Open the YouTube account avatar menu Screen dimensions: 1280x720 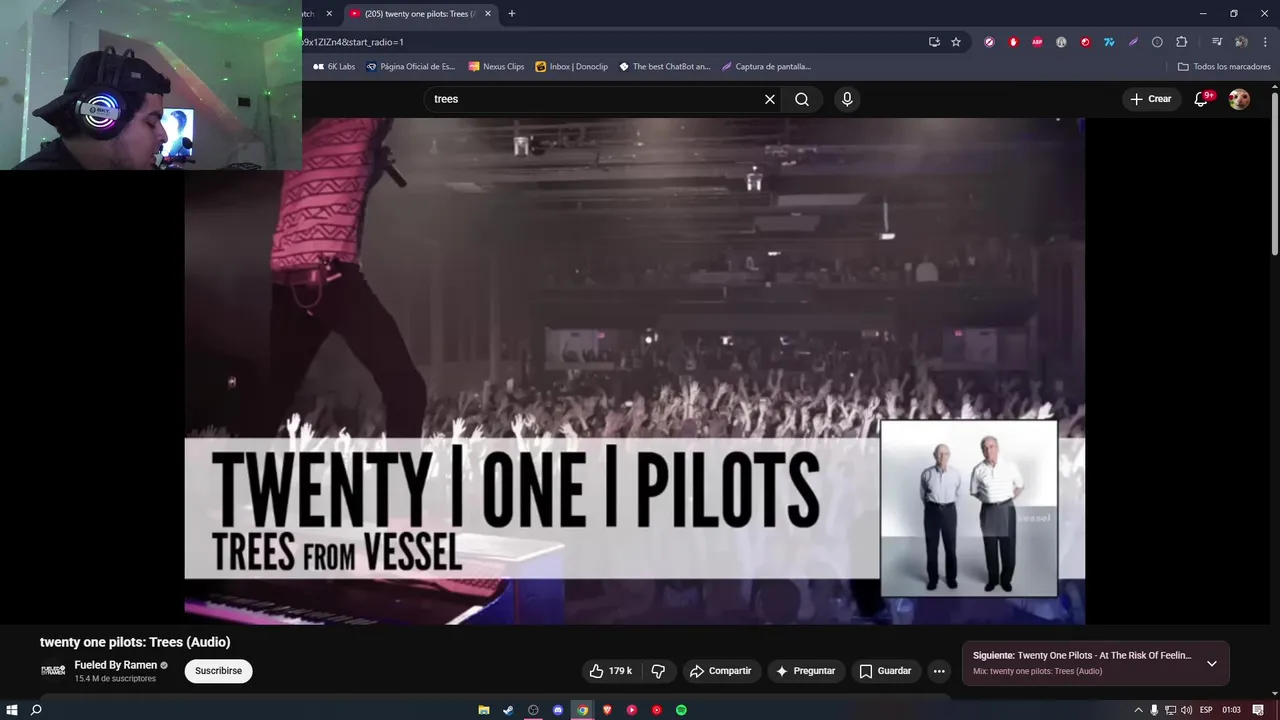[x=1239, y=99]
